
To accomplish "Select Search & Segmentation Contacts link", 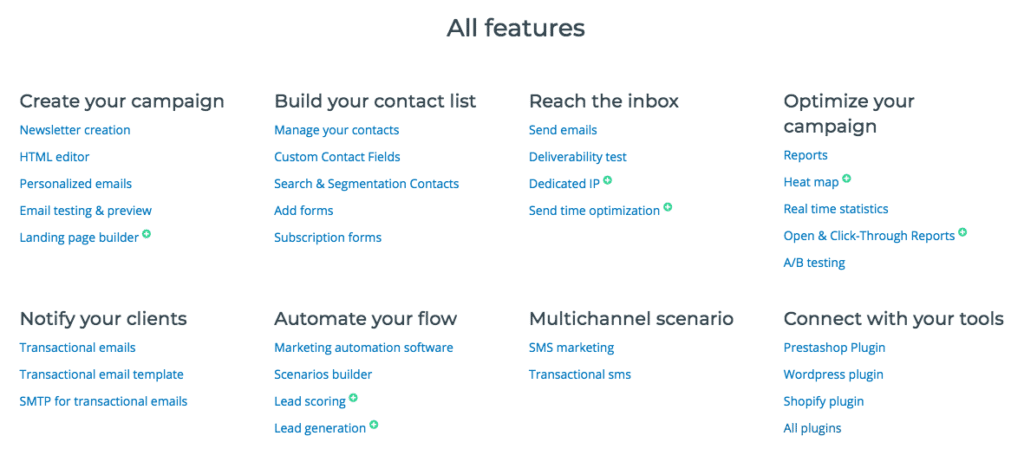I will (x=366, y=184).
